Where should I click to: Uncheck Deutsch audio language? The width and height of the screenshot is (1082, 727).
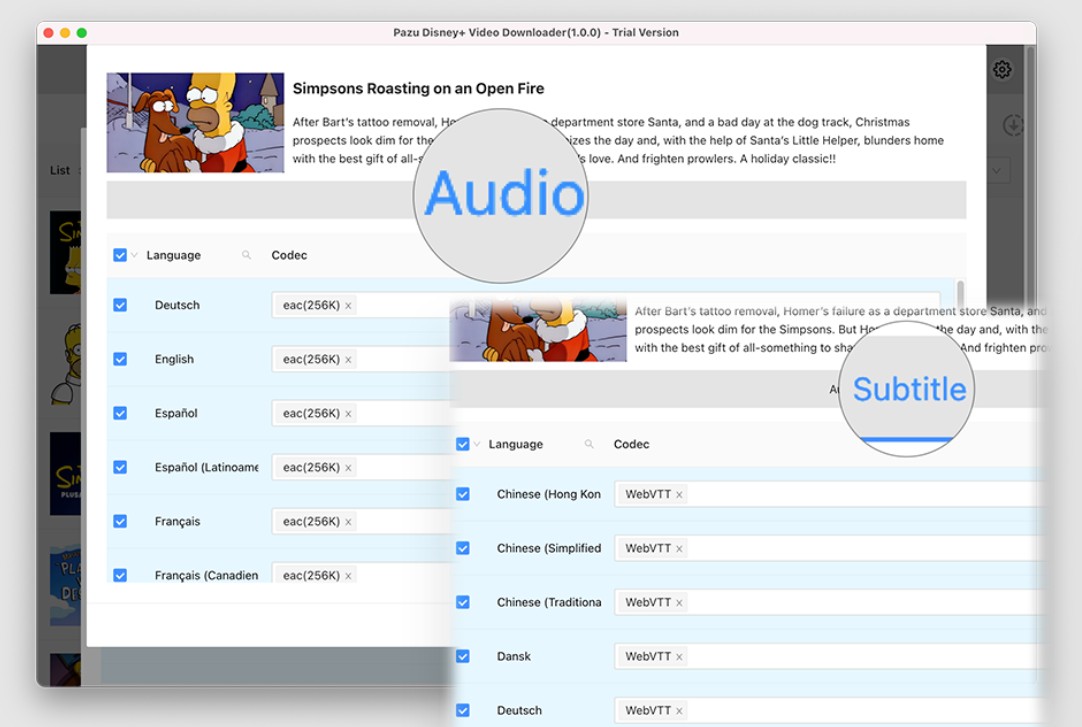120,305
